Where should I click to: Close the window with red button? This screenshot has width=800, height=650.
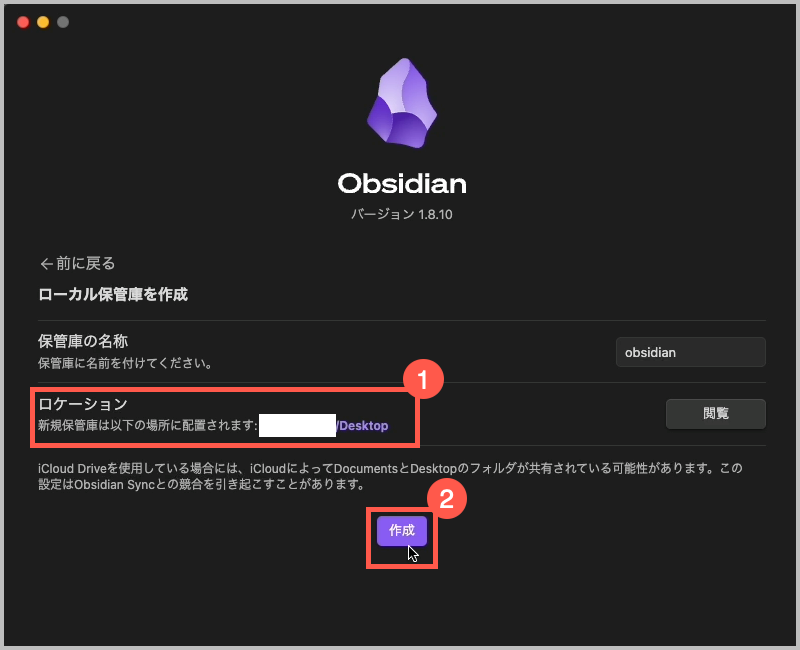pyautogui.click(x=23, y=22)
